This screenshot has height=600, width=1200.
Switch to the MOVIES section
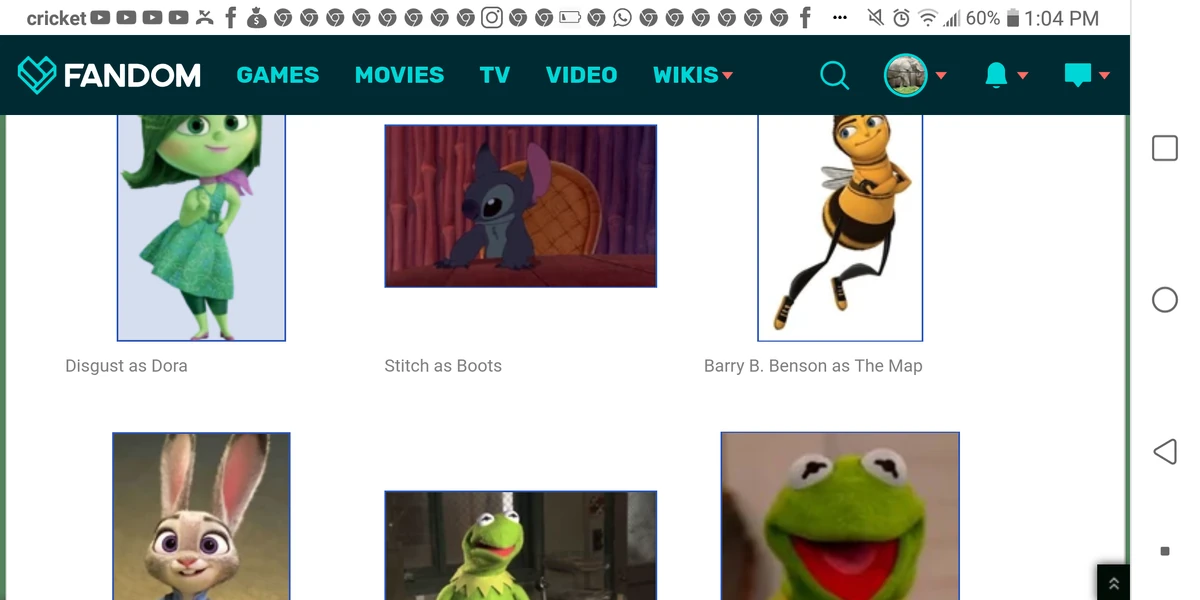[x=399, y=74]
